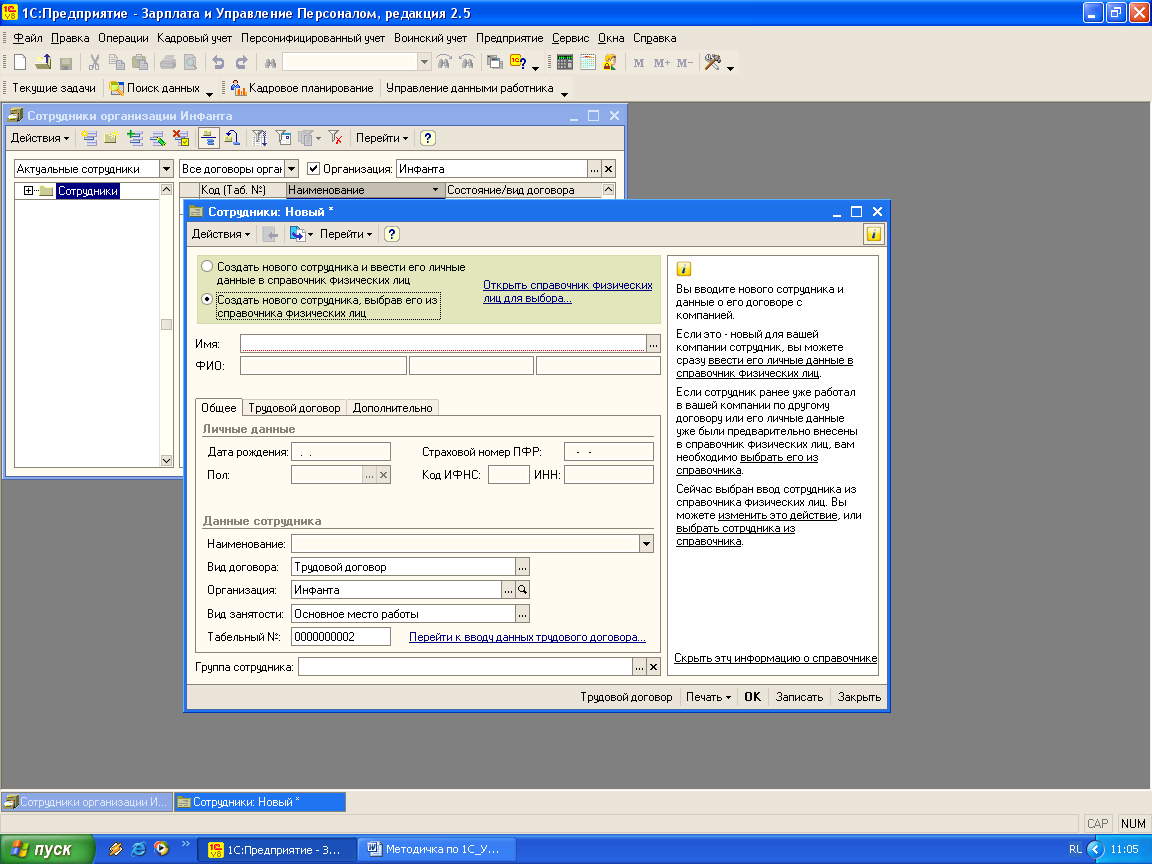Click the hammer and wrench settings icon

pos(712,62)
